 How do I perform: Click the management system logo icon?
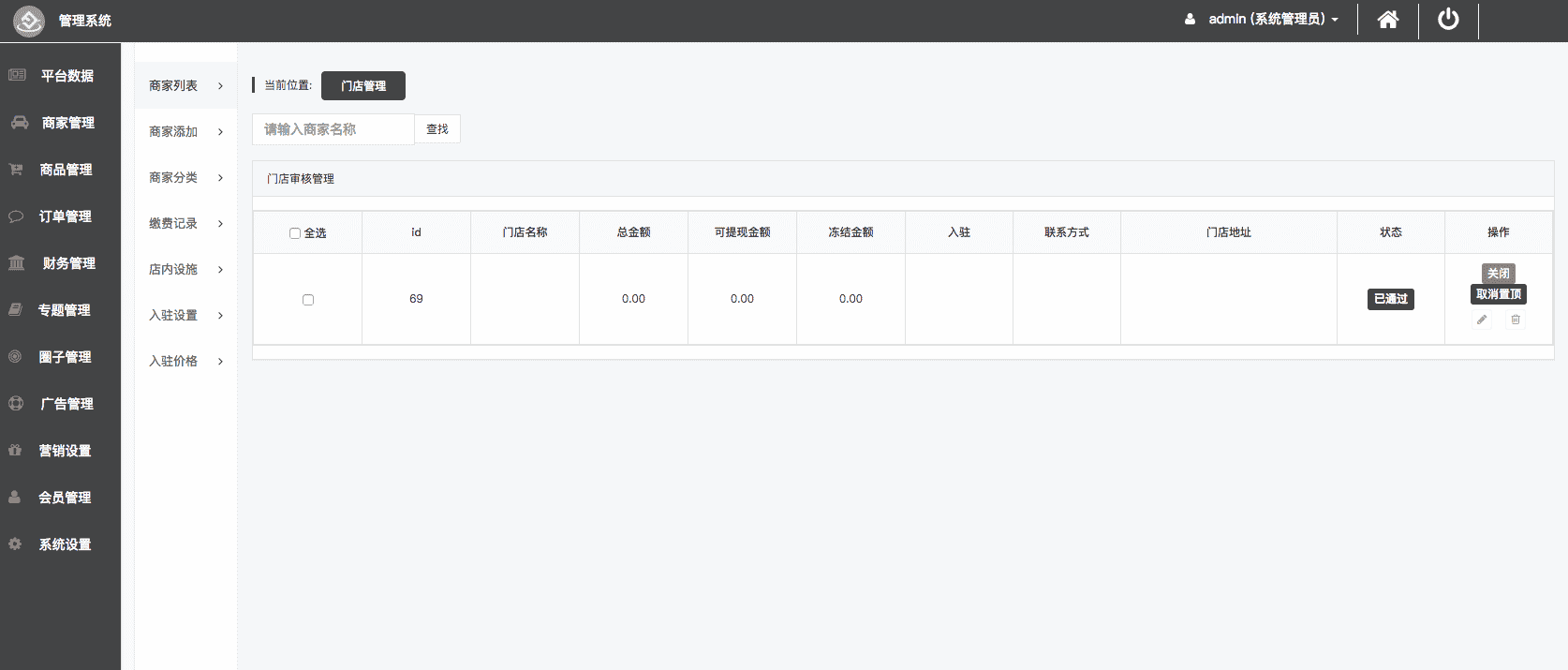click(29, 21)
